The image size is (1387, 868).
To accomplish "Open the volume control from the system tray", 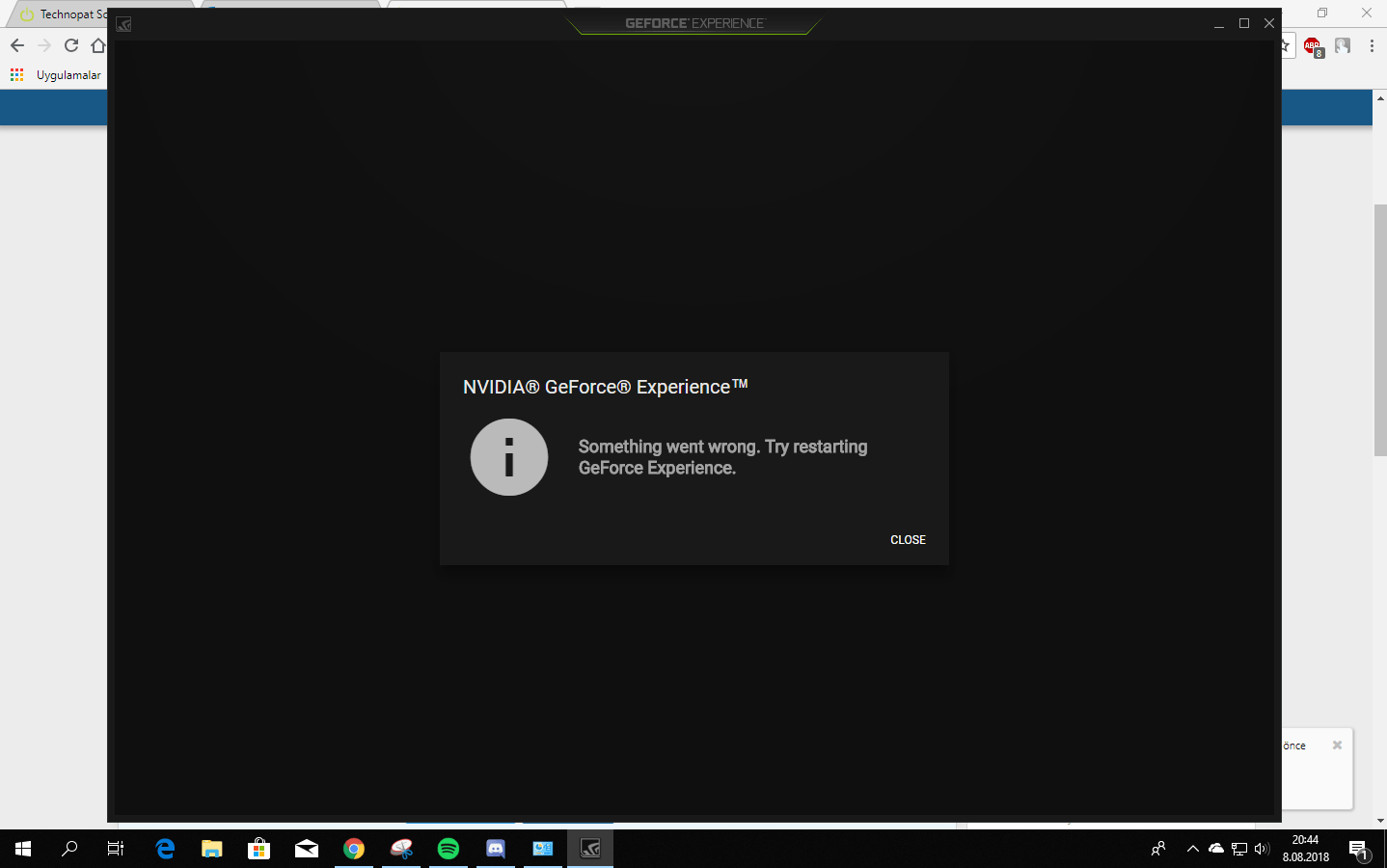I will click(1262, 849).
